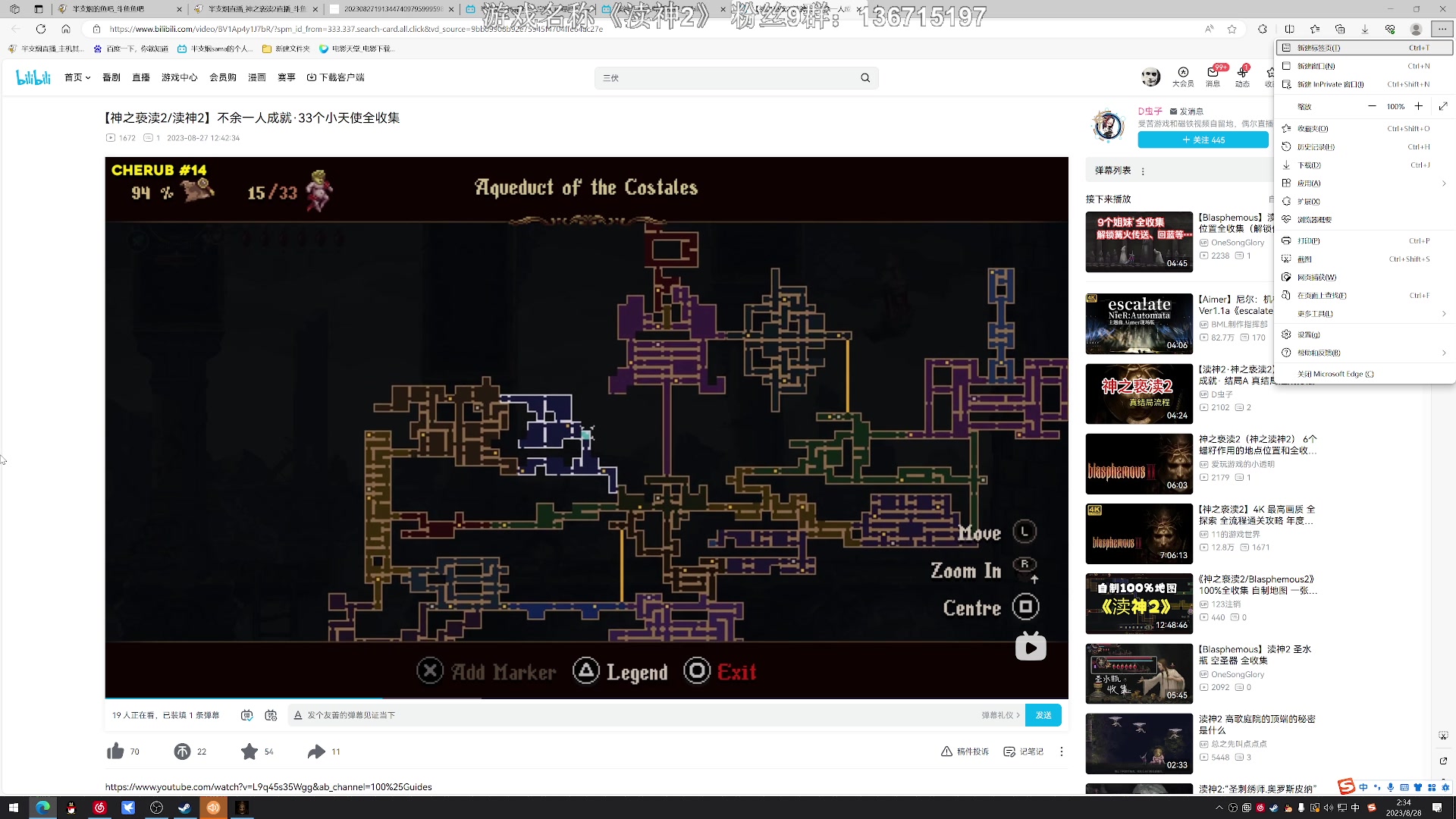Image resolution: width=1456 pixels, height=819 pixels.
Task: Click the Edge three-dot menu button
Action: 1442,29
